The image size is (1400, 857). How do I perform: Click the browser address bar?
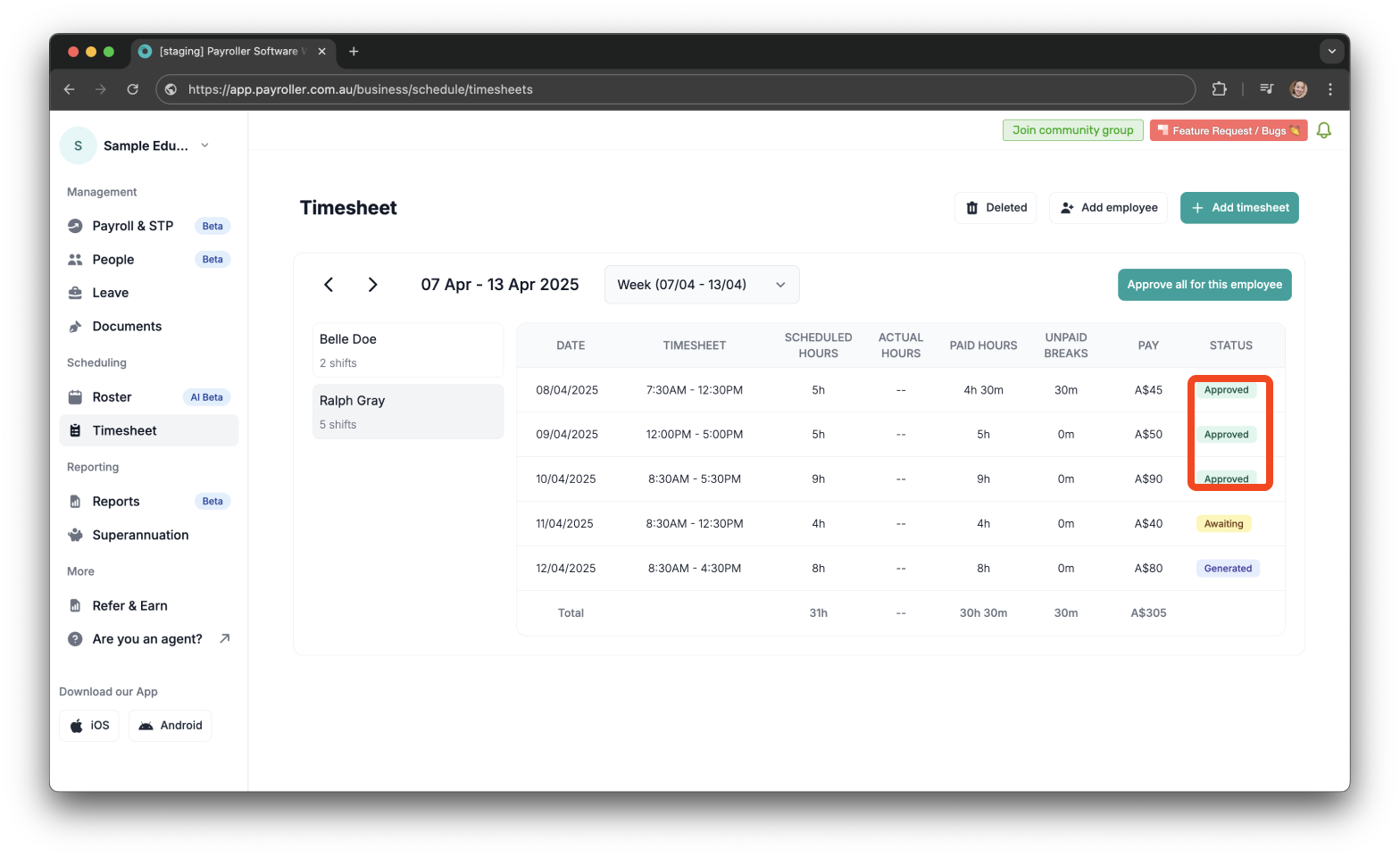[675, 89]
